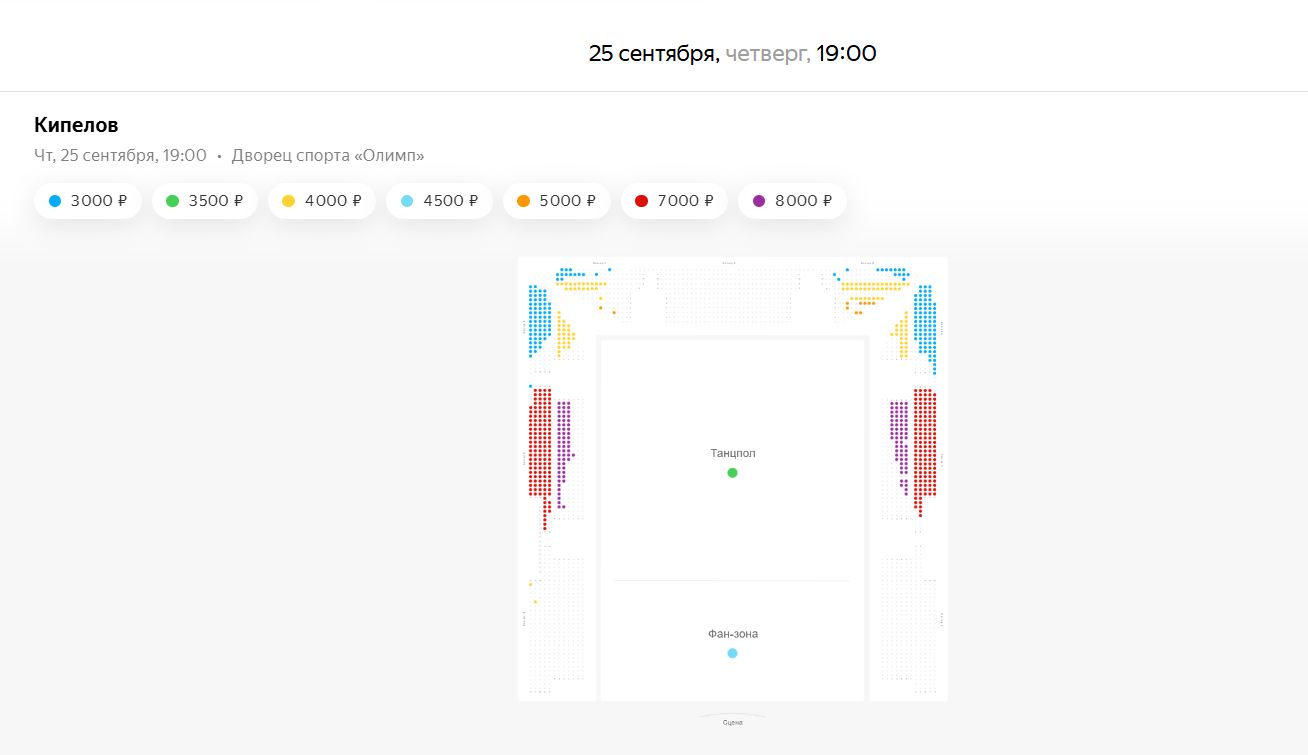This screenshot has width=1308, height=755.
Task: Click the red dot in the 7000 ₽ chip
Action: point(640,201)
